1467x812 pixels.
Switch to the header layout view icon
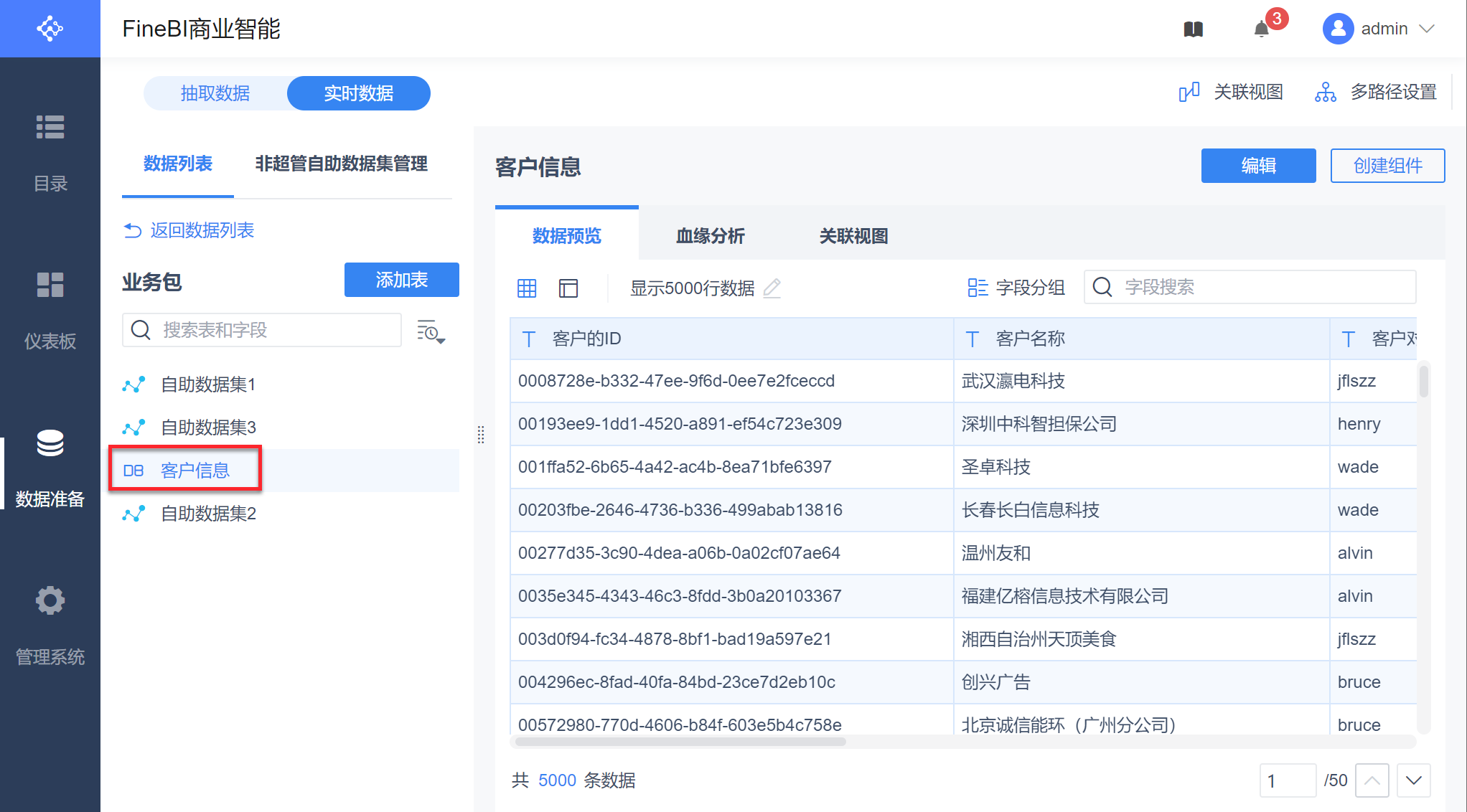(x=568, y=288)
